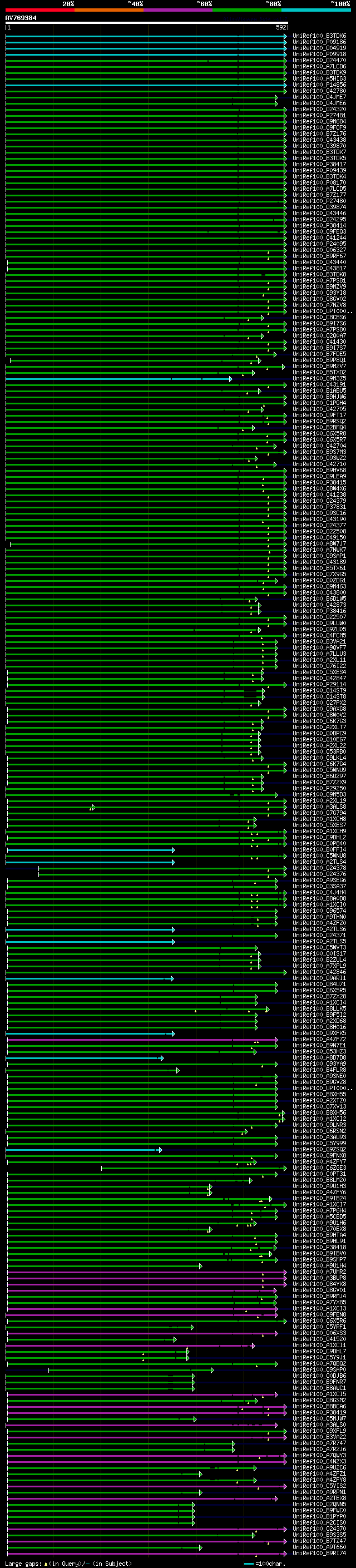Select label UniRef100_Q4FCM5

pos(319,635)
